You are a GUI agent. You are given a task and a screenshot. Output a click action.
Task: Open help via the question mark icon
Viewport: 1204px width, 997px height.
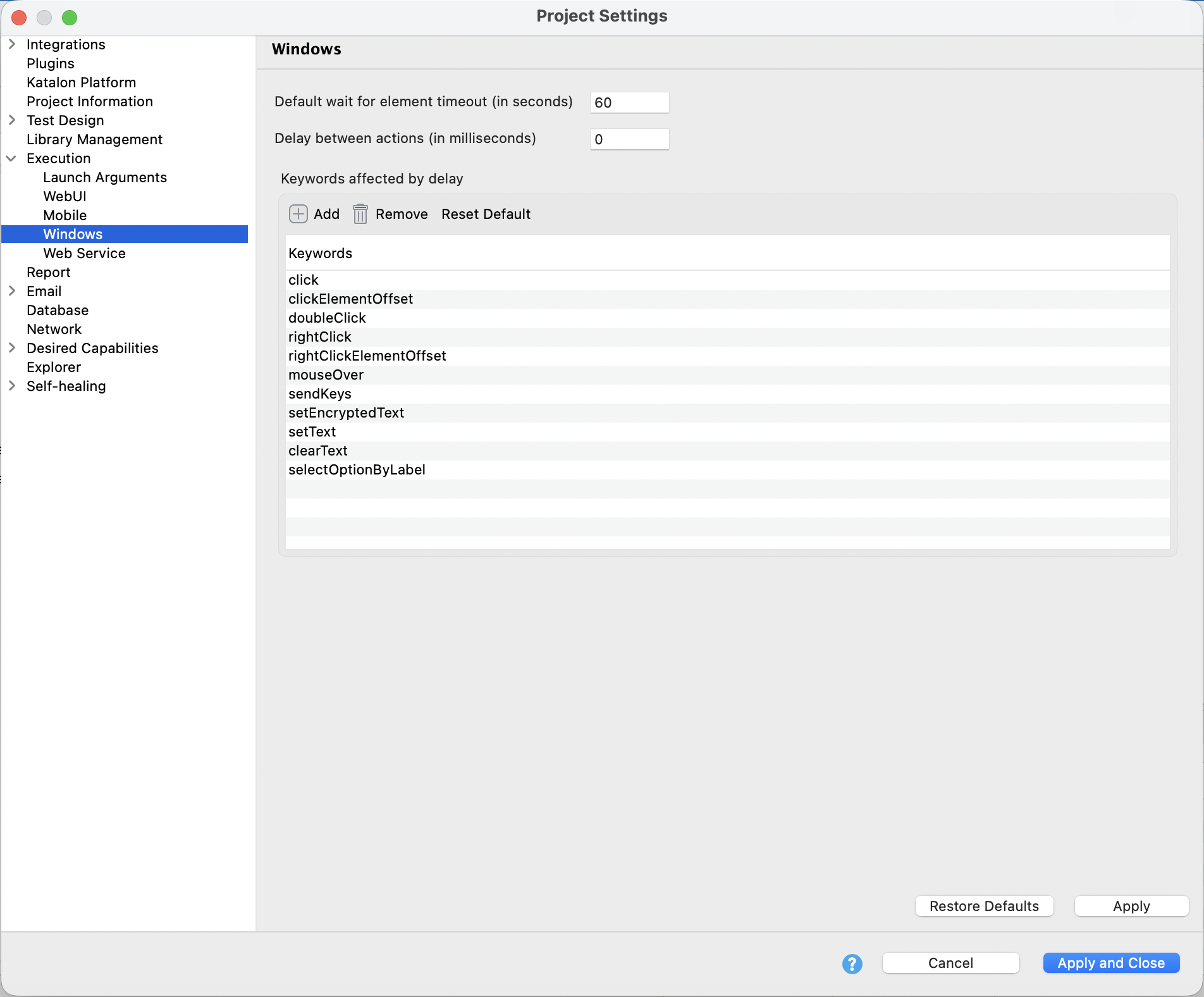[852, 963]
